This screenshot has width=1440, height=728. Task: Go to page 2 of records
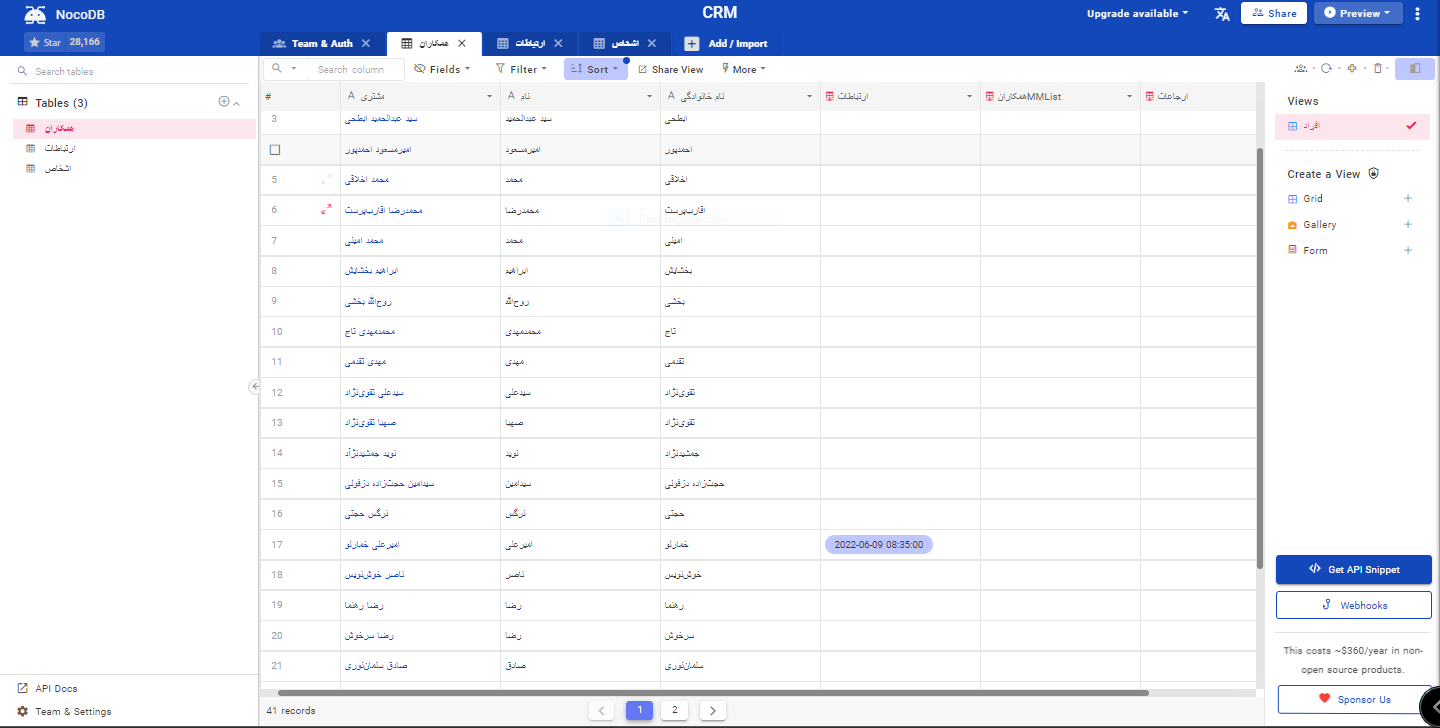click(674, 710)
